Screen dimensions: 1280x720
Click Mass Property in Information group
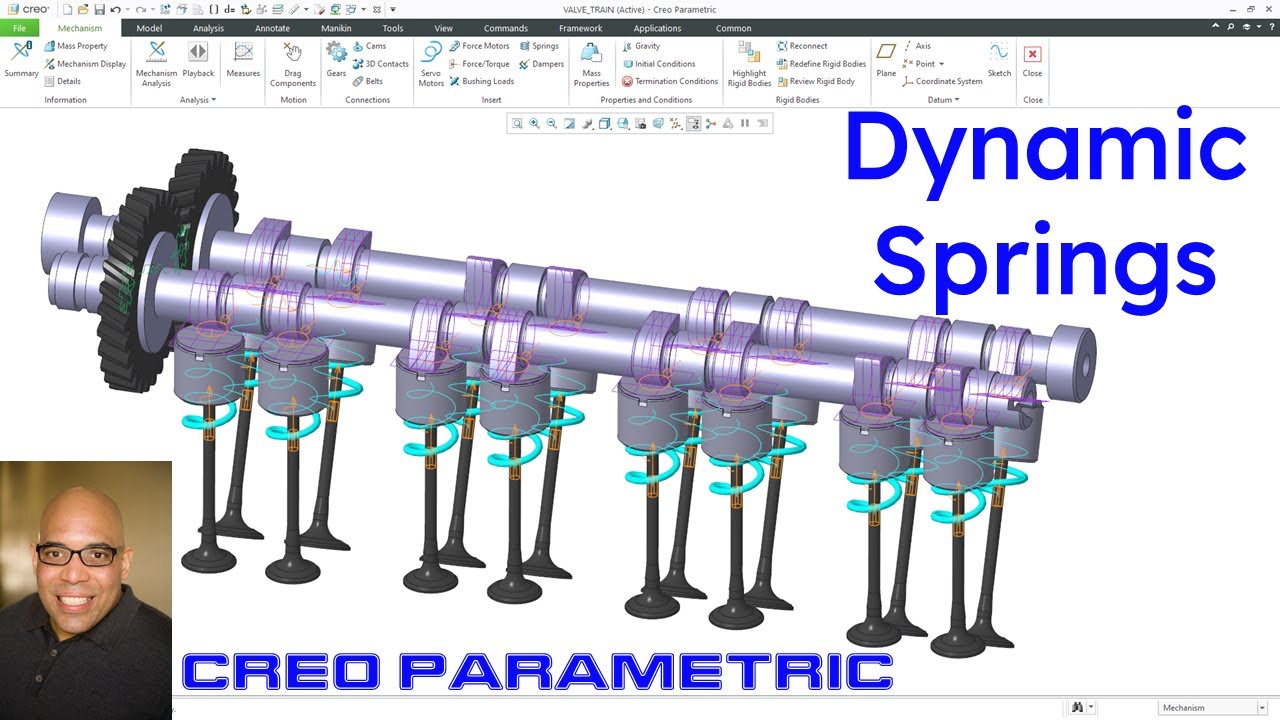point(74,46)
